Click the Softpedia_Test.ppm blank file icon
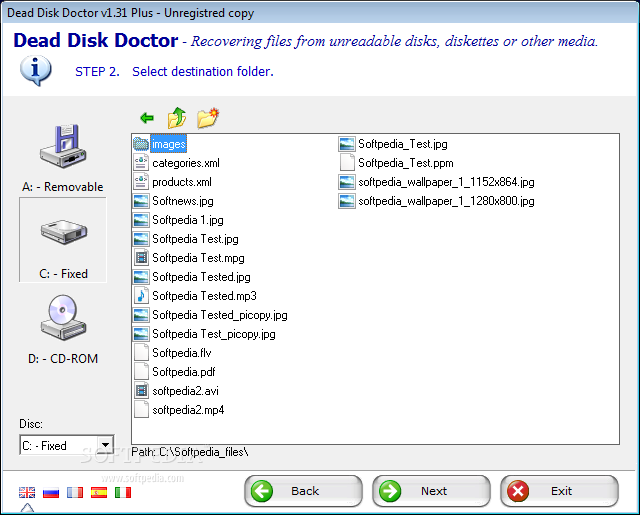This screenshot has height=515, width=640. 347,163
